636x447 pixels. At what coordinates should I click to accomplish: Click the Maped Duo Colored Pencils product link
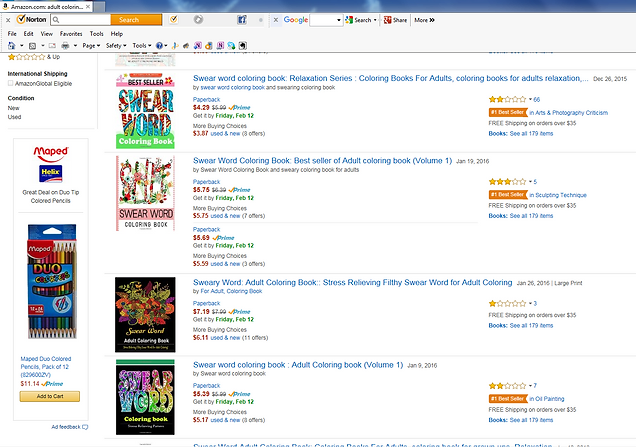[x=46, y=367]
